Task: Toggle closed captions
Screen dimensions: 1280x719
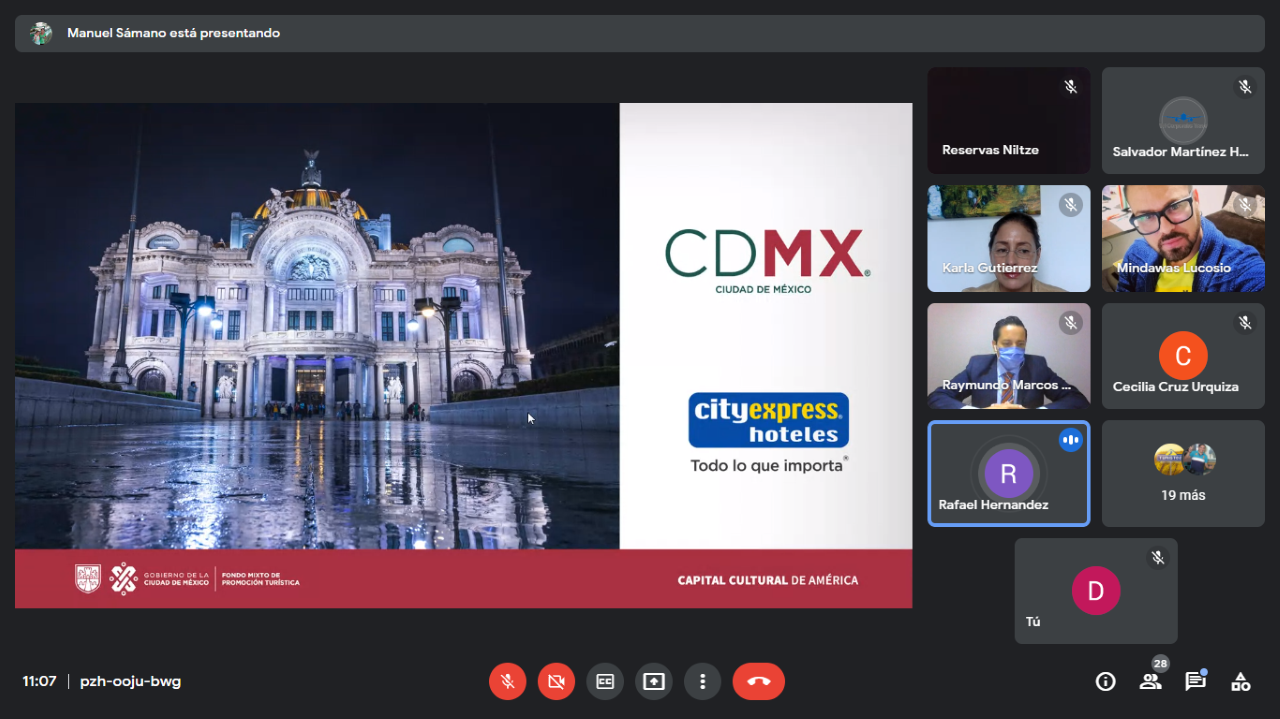Action: point(605,681)
